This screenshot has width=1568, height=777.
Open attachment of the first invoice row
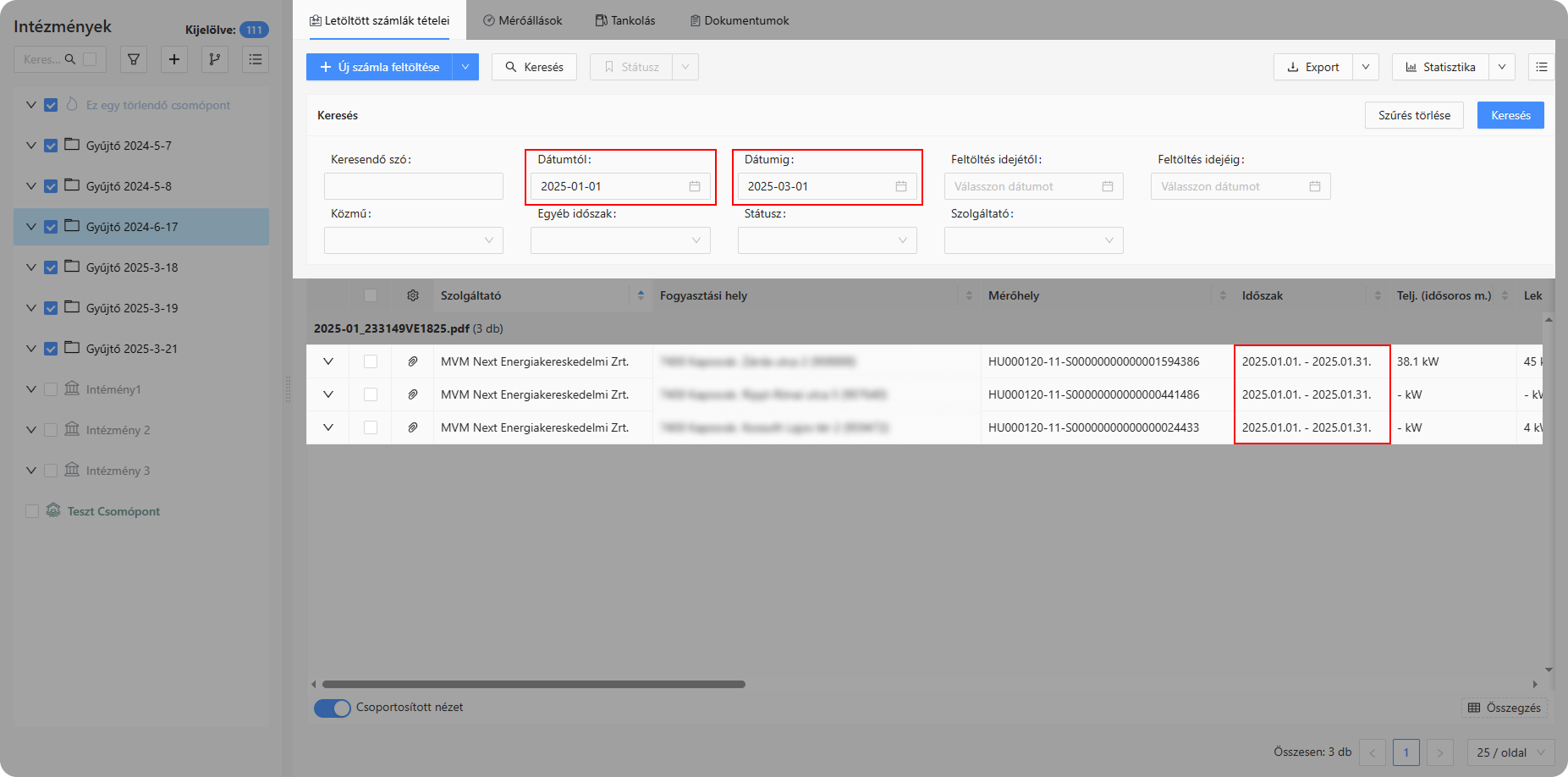(413, 361)
